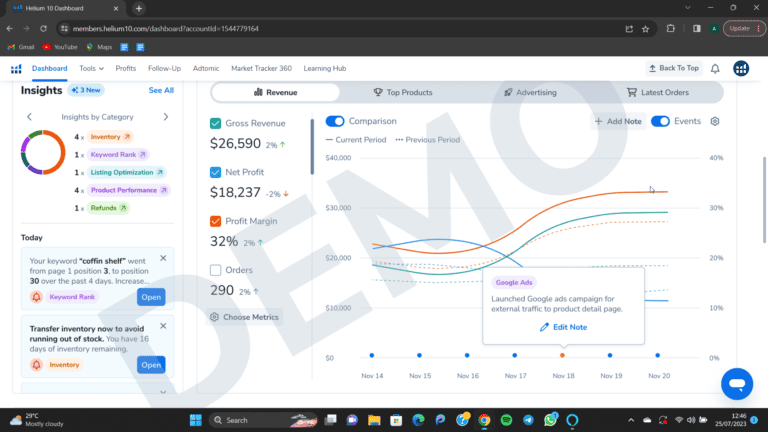
Task: Click Add Note button
Action: click(618, 121)
